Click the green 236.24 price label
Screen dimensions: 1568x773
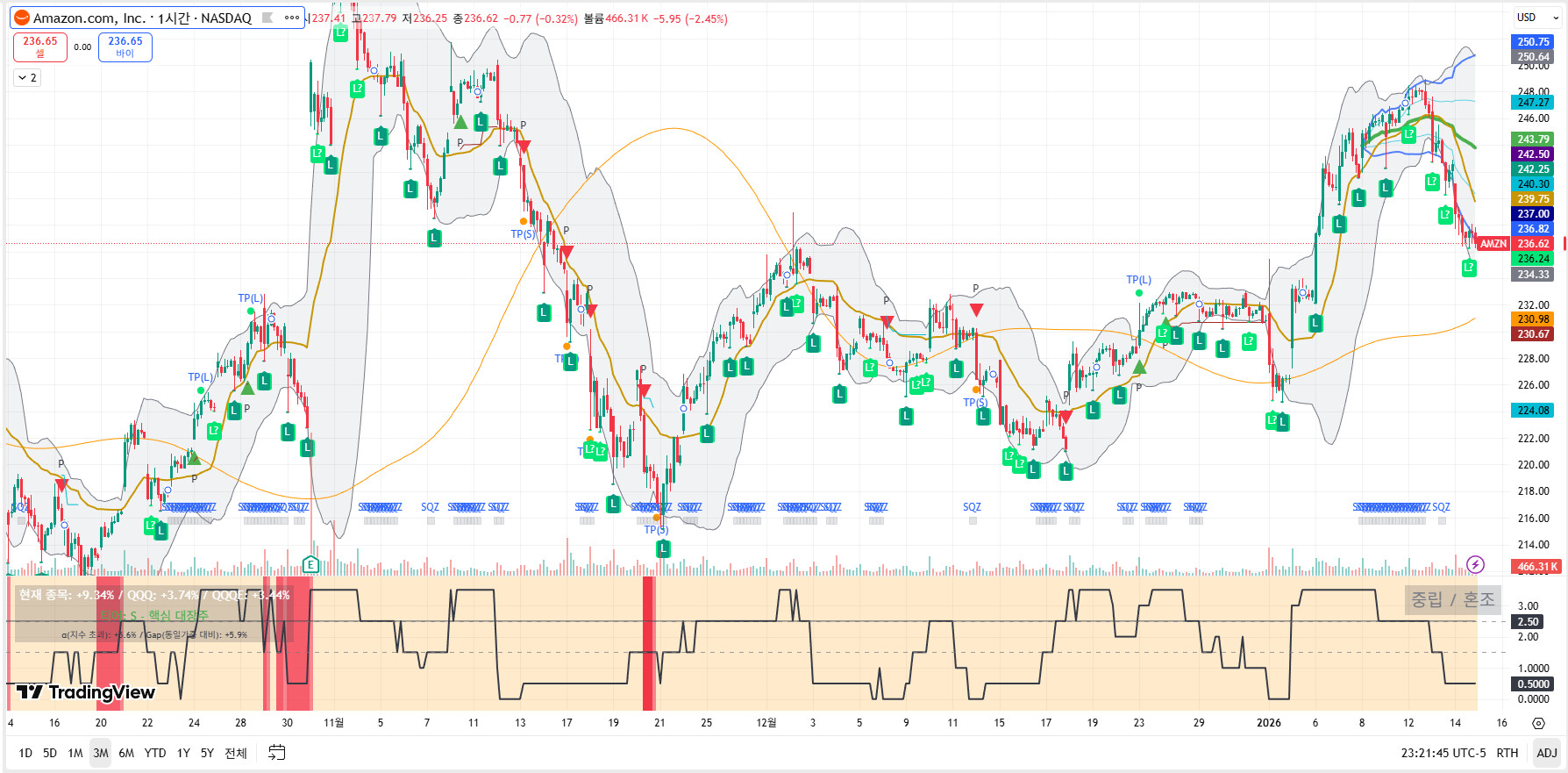tap(1533, 259)
